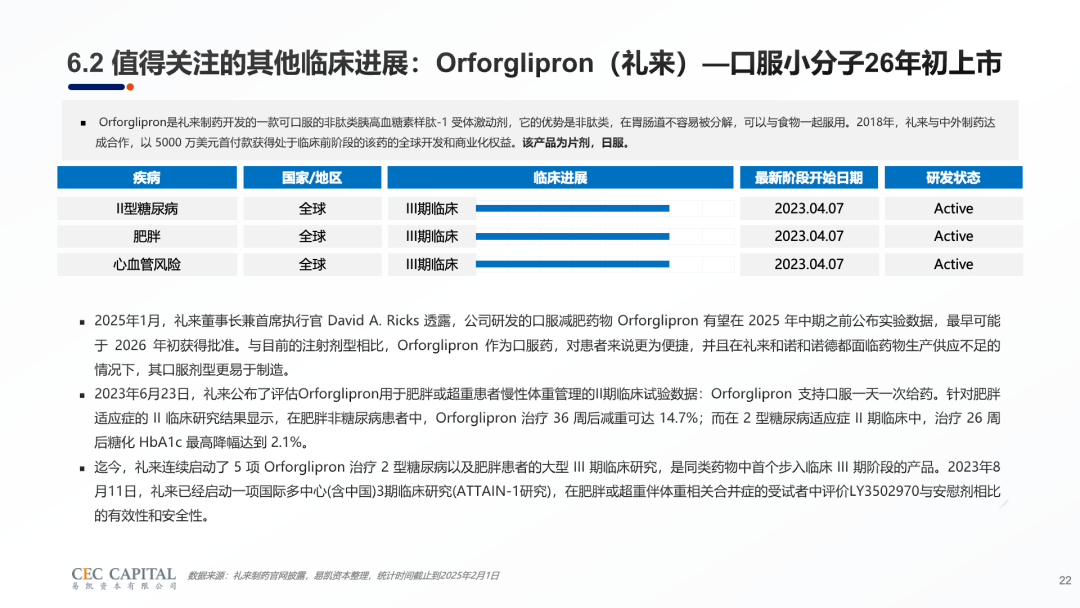Click the CEC Capital logo

pos(124,578)
